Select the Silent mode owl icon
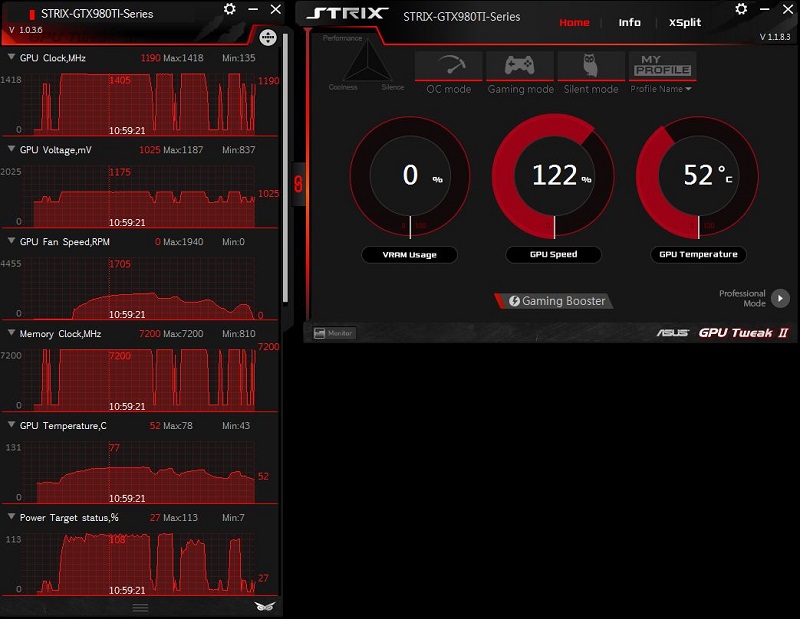 [x=591, y=66]
